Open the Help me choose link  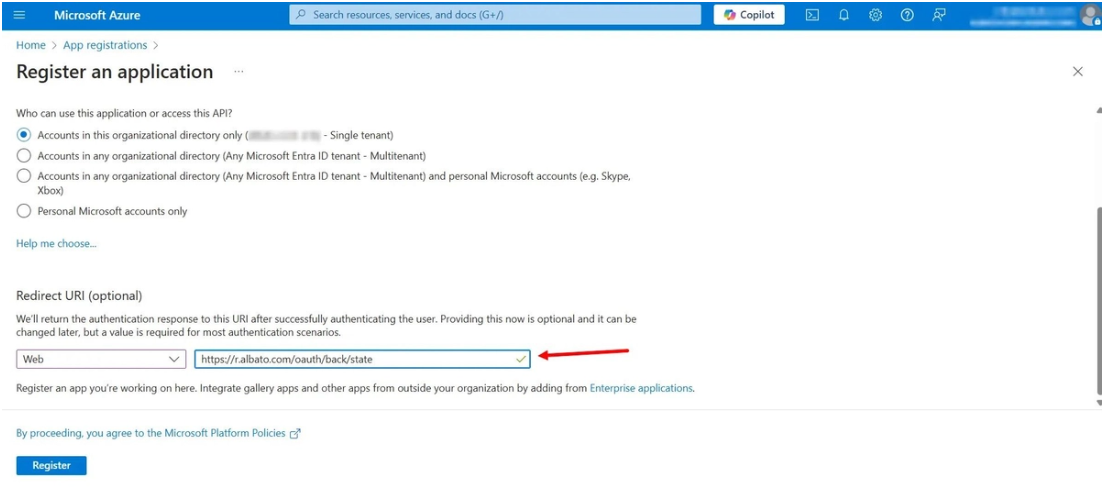56,243
